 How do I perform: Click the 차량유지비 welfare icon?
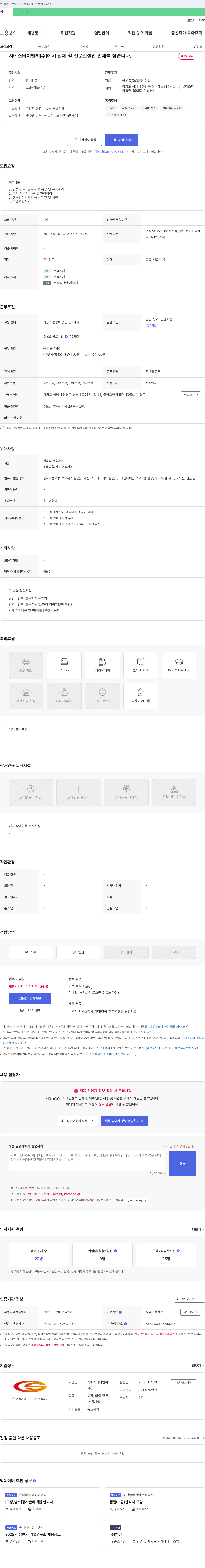(102, 666)
